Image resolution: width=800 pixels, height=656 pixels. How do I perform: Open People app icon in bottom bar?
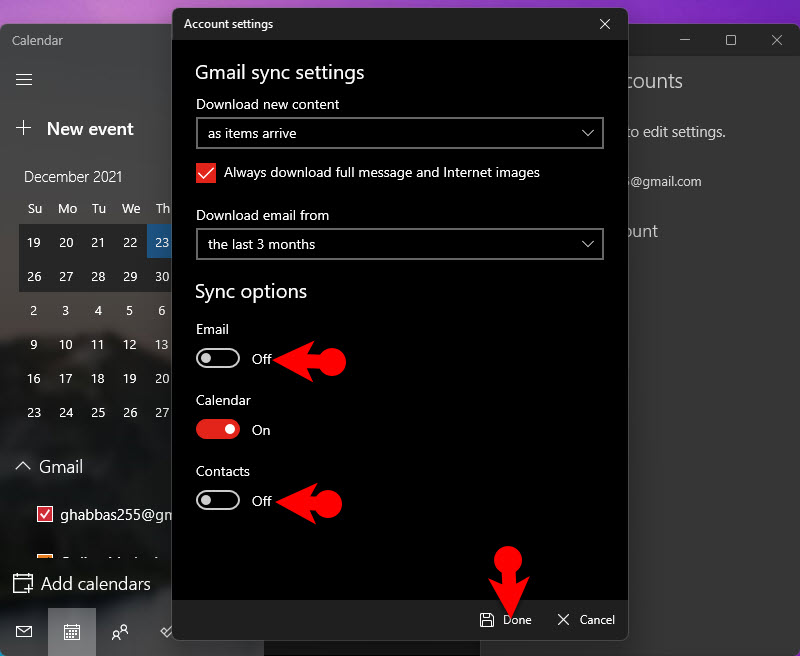[x=120, y=632]
